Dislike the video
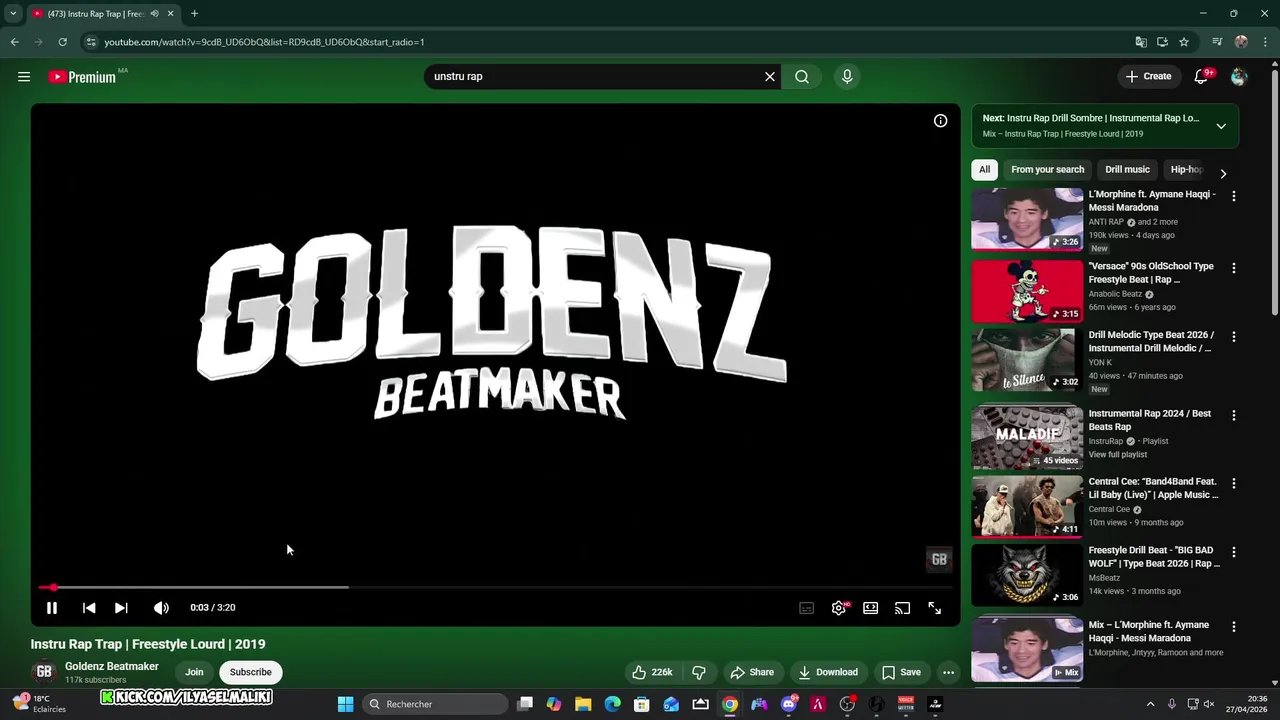 (699, 672)
